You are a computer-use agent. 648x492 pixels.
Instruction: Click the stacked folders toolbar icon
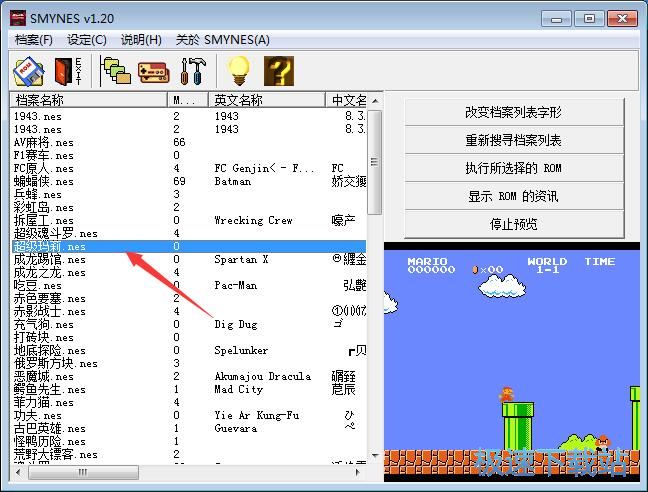tap(116, 71)
